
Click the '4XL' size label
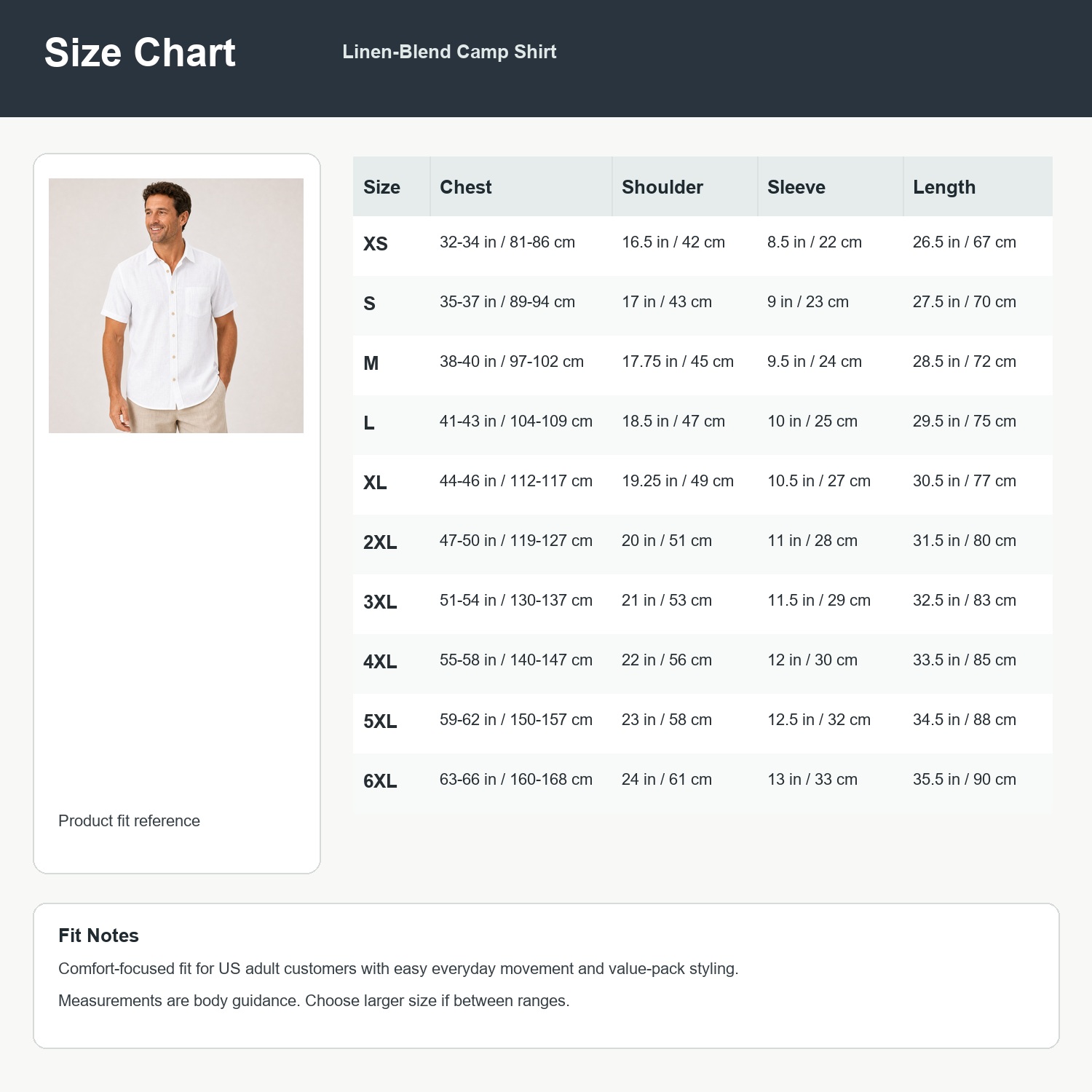[380, 662]
